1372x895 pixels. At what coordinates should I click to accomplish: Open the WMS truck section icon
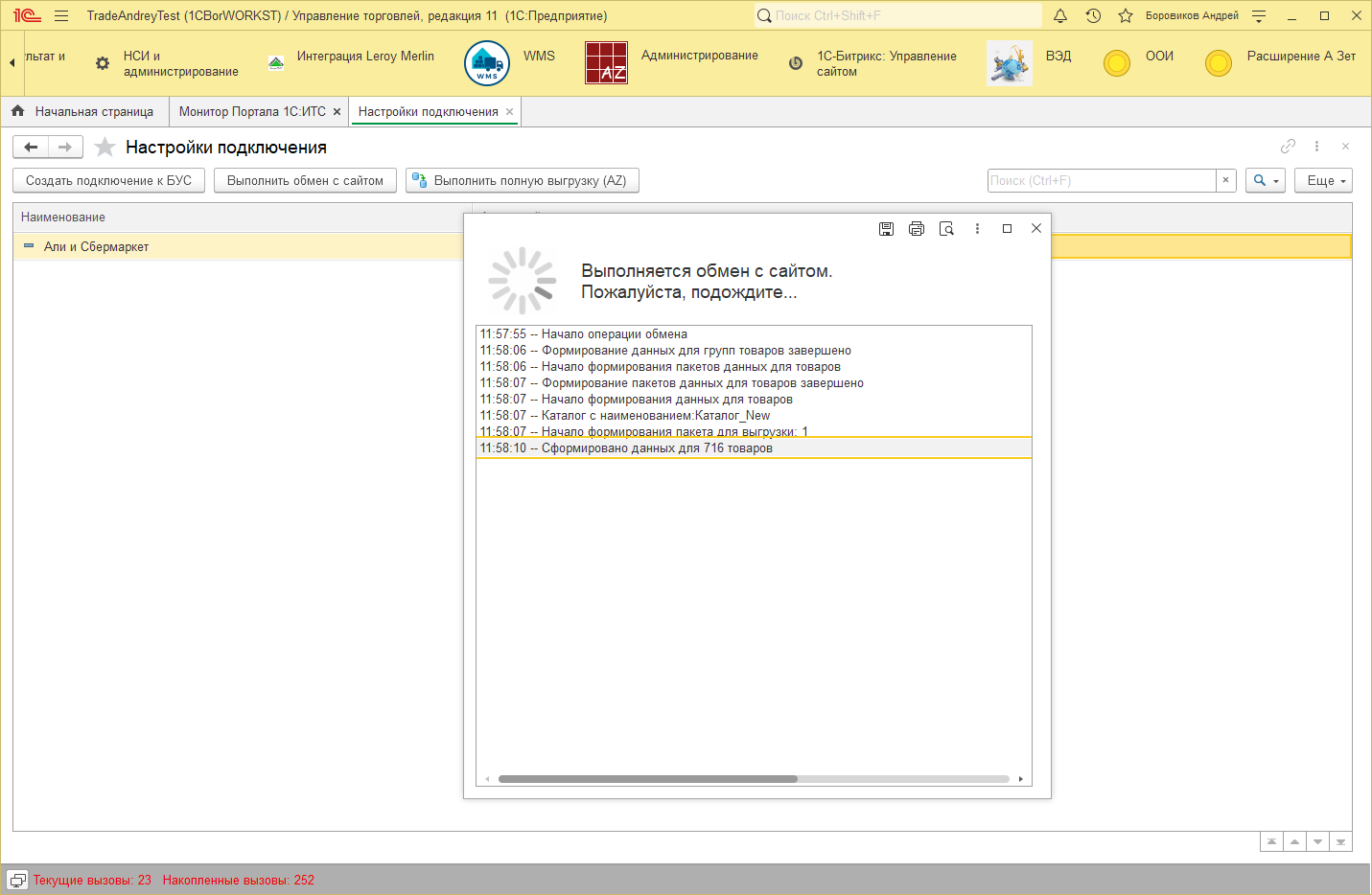point(487,63)
